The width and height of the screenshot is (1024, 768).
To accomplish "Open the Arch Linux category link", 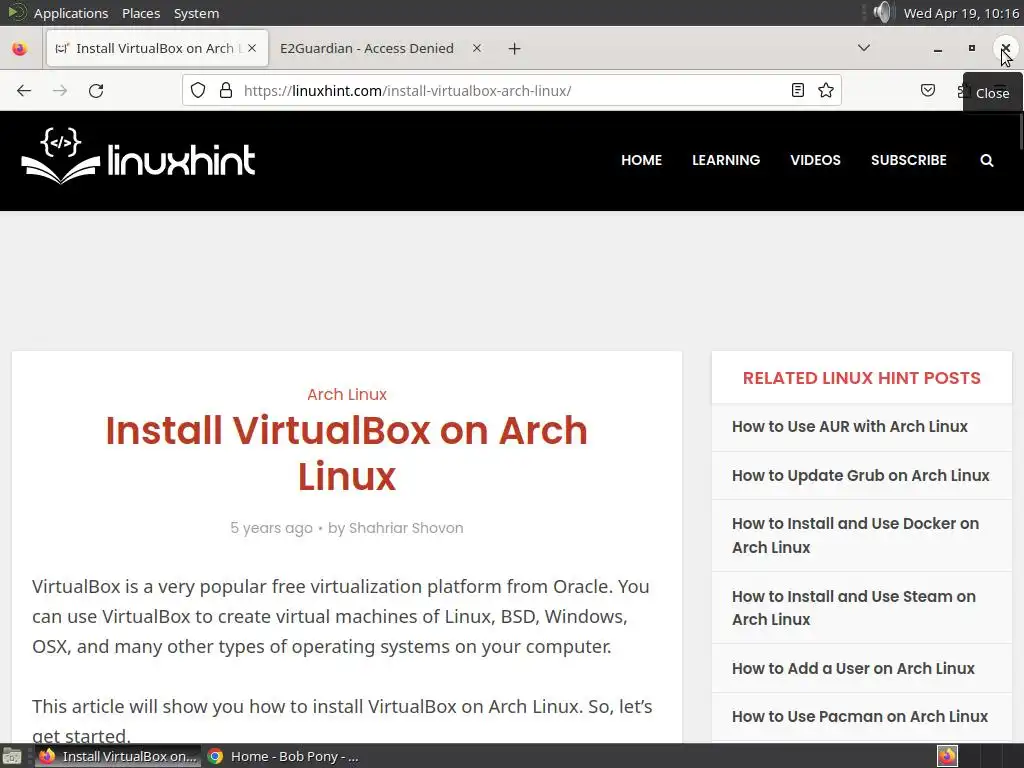I will [x=347, y=394].
